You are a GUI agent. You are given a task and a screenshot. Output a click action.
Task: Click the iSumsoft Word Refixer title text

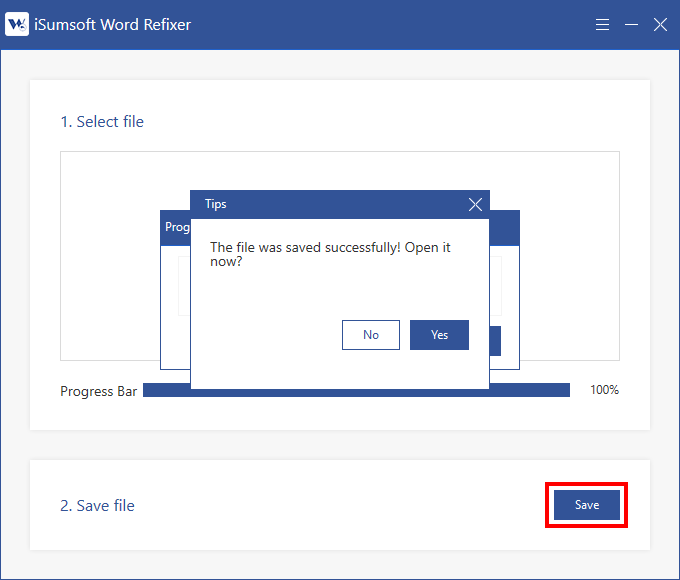point(112,25)
